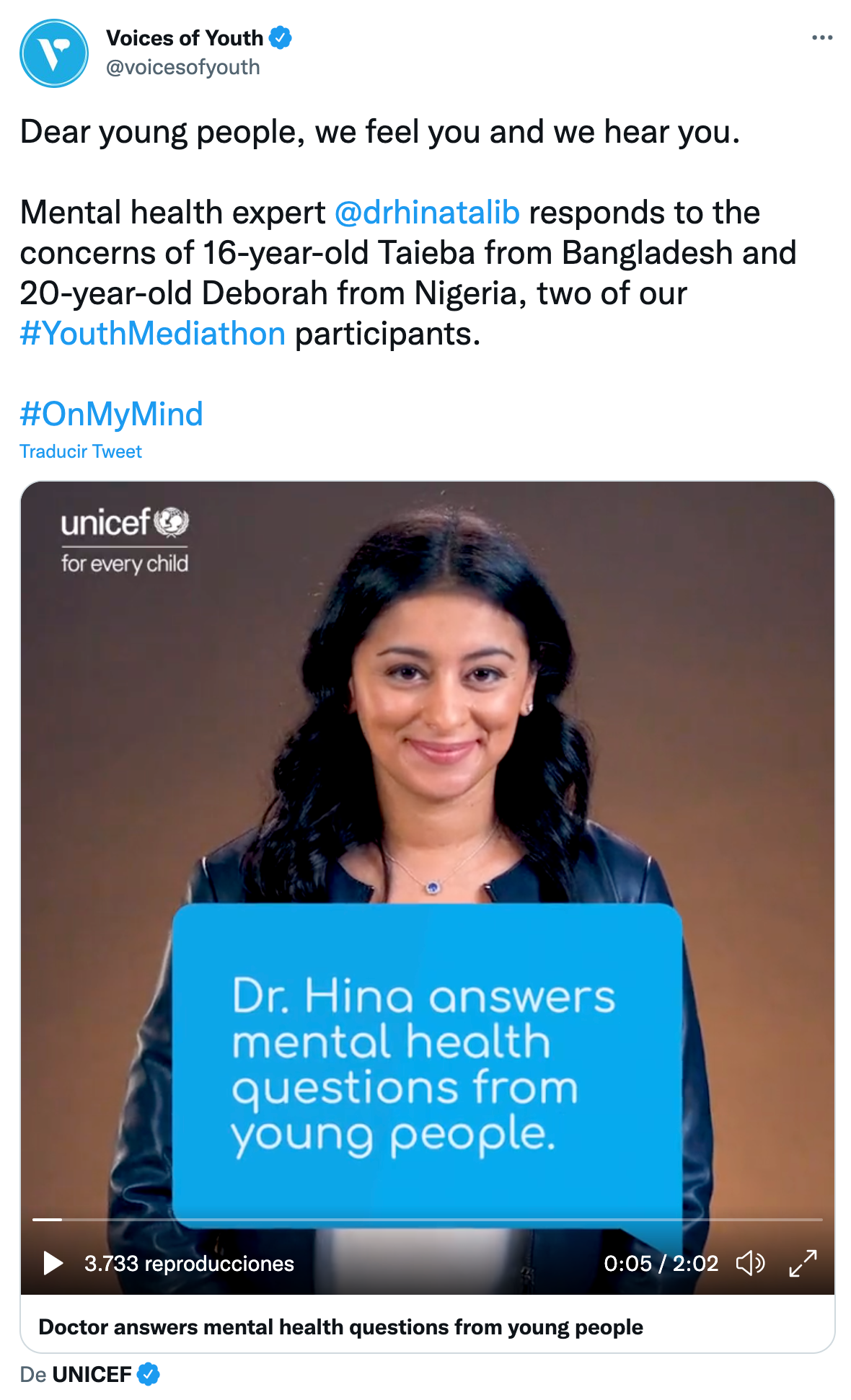Expand the video to fullscreen
Viewport: 851px width, 1400px height.
coord(803,1263)
